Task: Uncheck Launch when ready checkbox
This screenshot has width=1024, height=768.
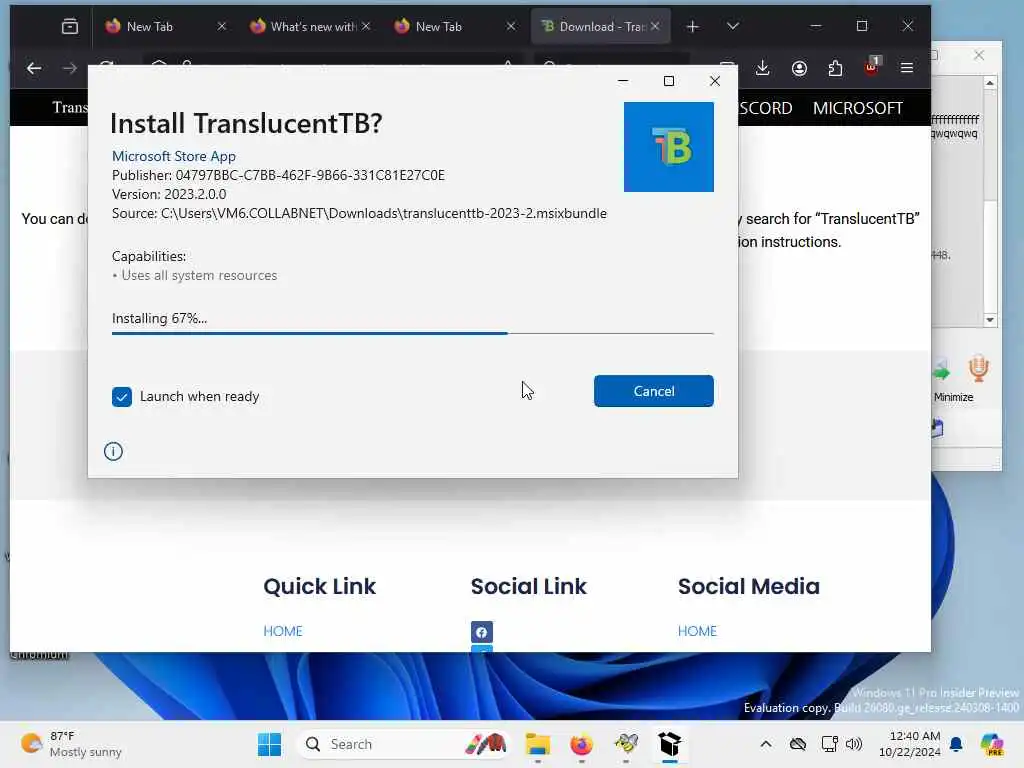Action: [x=121, y=396]
